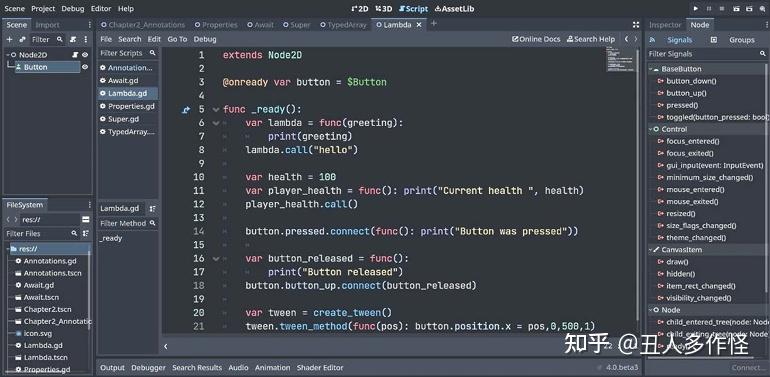Open Scene dock options beside Import tab

(x=89, y=25)
